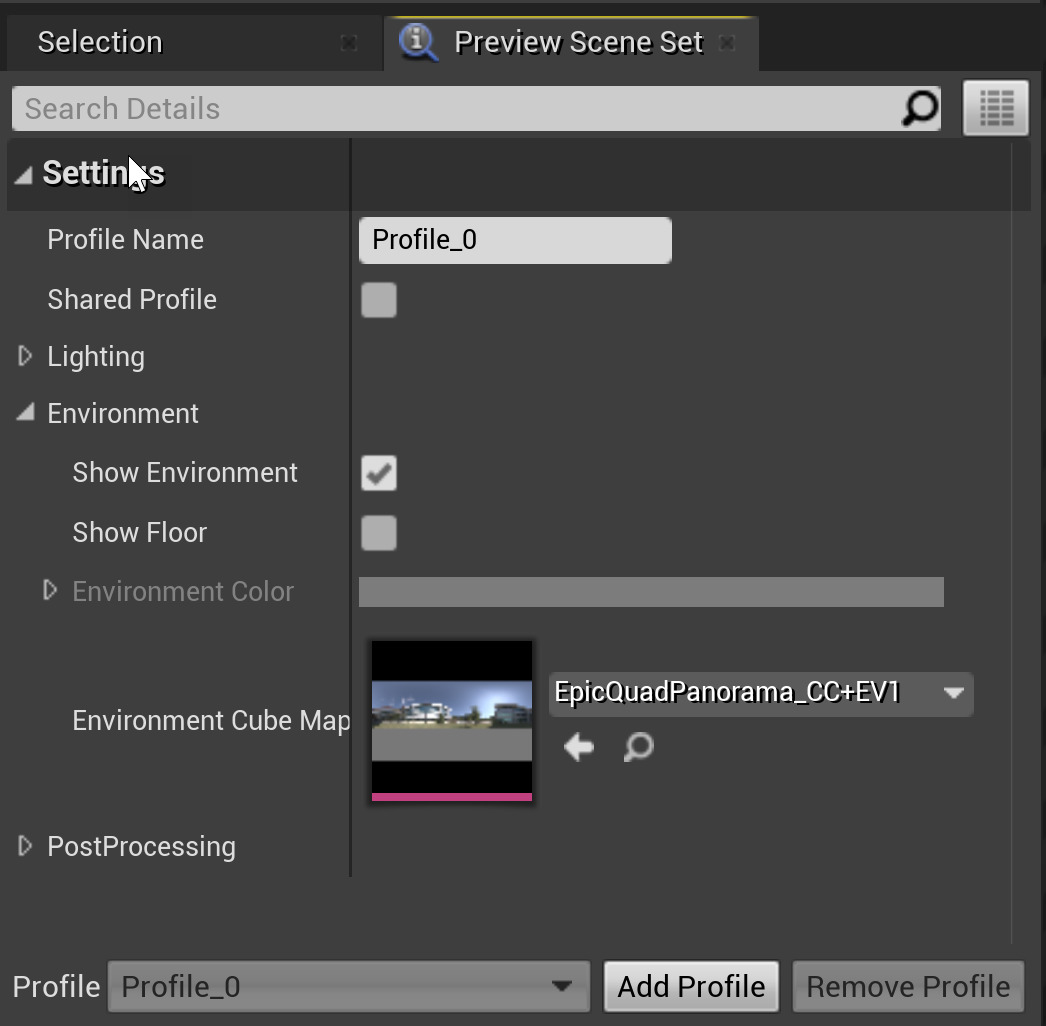Image resolution: width=1046 pixels, height=1026 pixels.
Task: Click the search magnifier icon in Search Details
Action: [920, 108]
